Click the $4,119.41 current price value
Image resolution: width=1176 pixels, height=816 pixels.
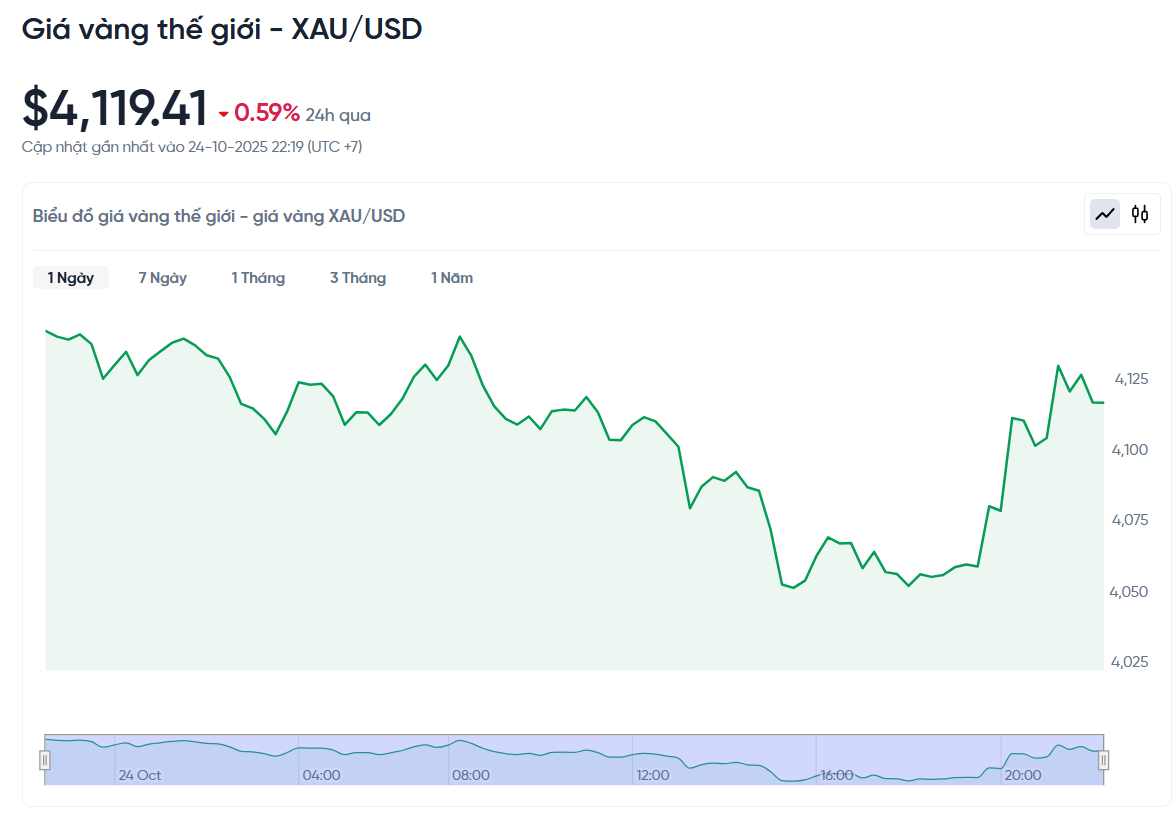click(115, 108)
